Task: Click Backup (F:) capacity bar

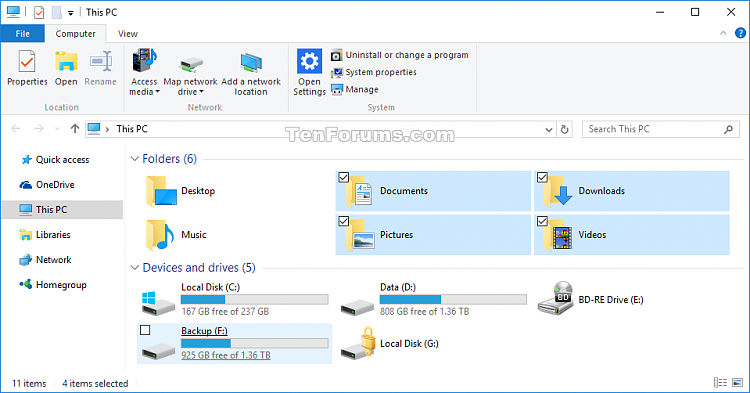Action: coord(254,343)
